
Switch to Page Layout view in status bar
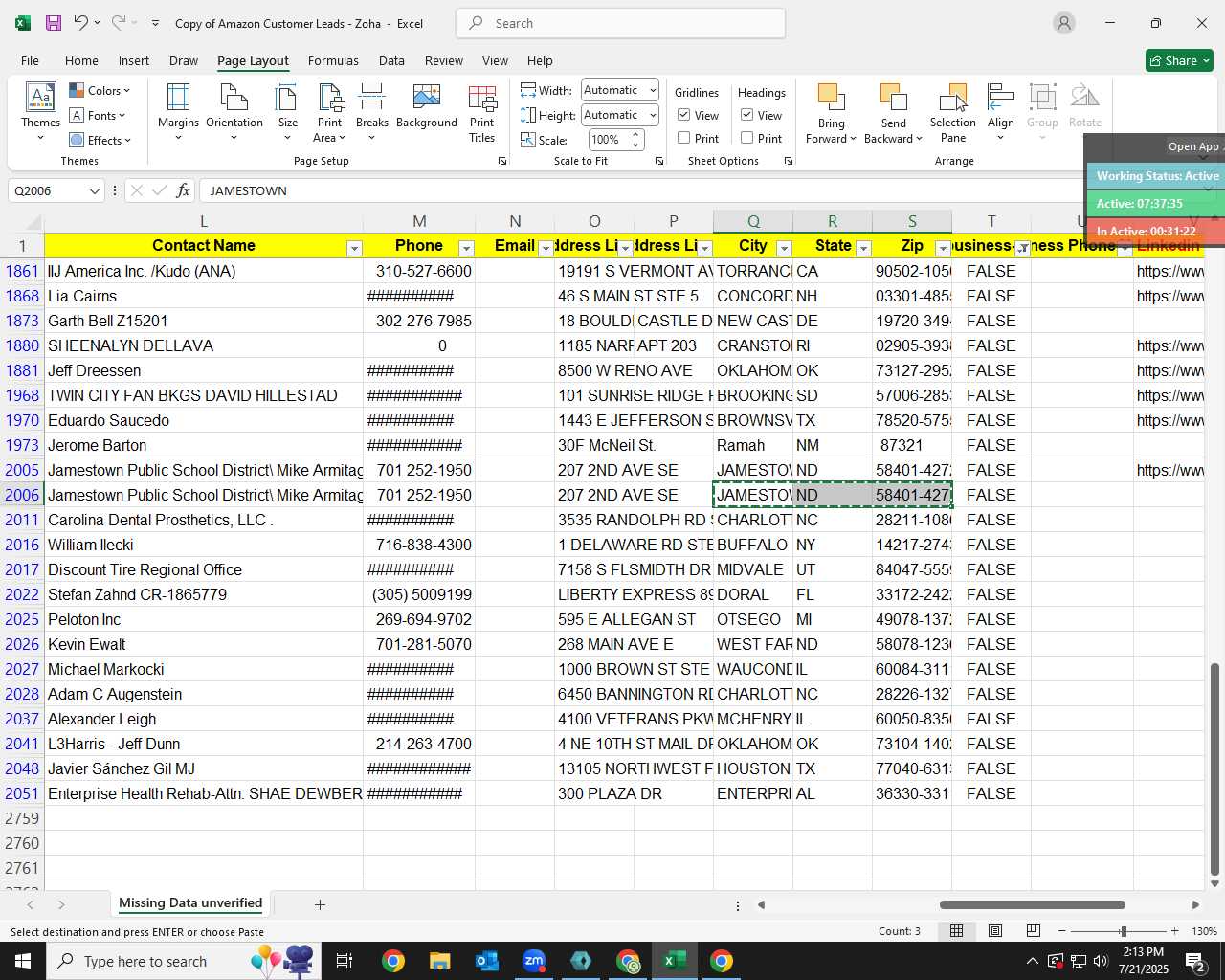(995, 931)
